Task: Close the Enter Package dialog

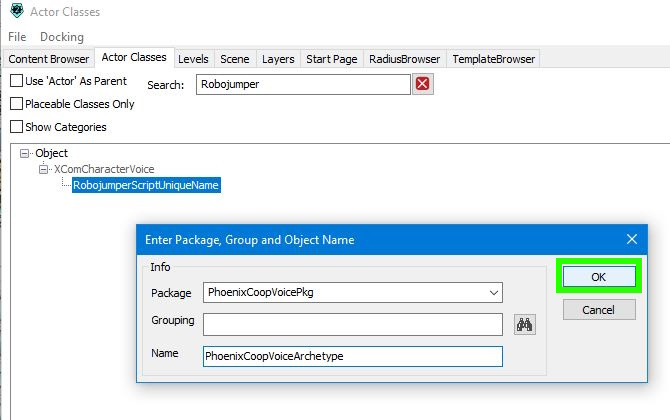Action: [x=631, y=239]
